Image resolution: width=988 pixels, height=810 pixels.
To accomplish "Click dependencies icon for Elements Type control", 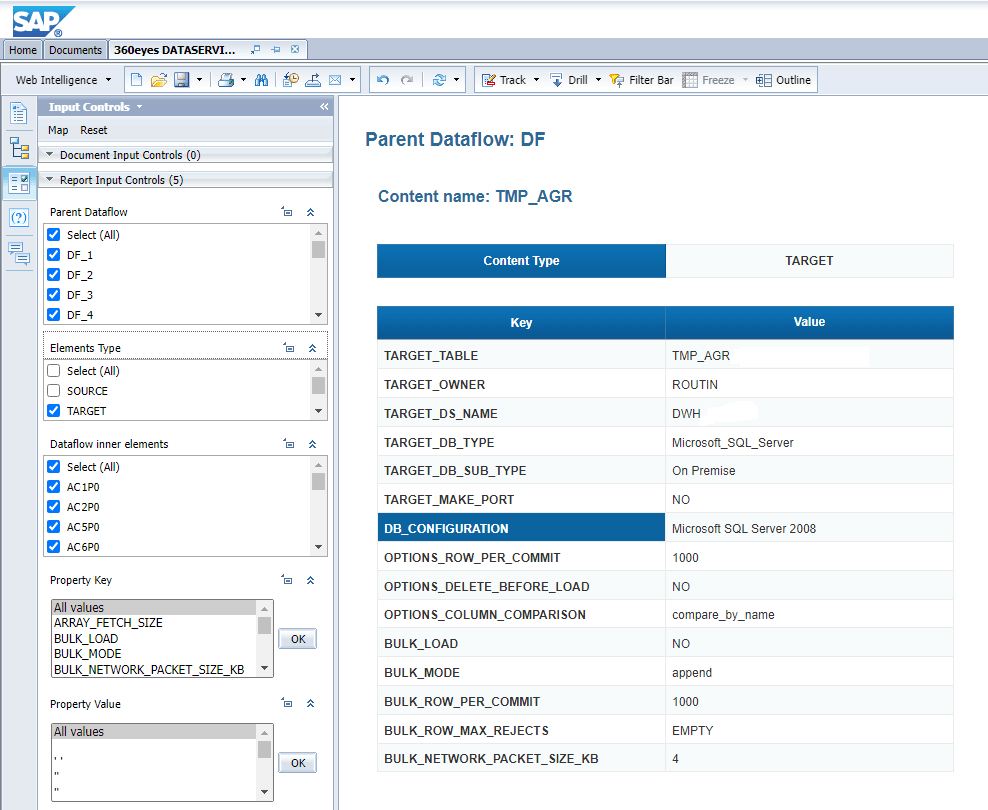I will pyautogui.click(x=289, y=348).
